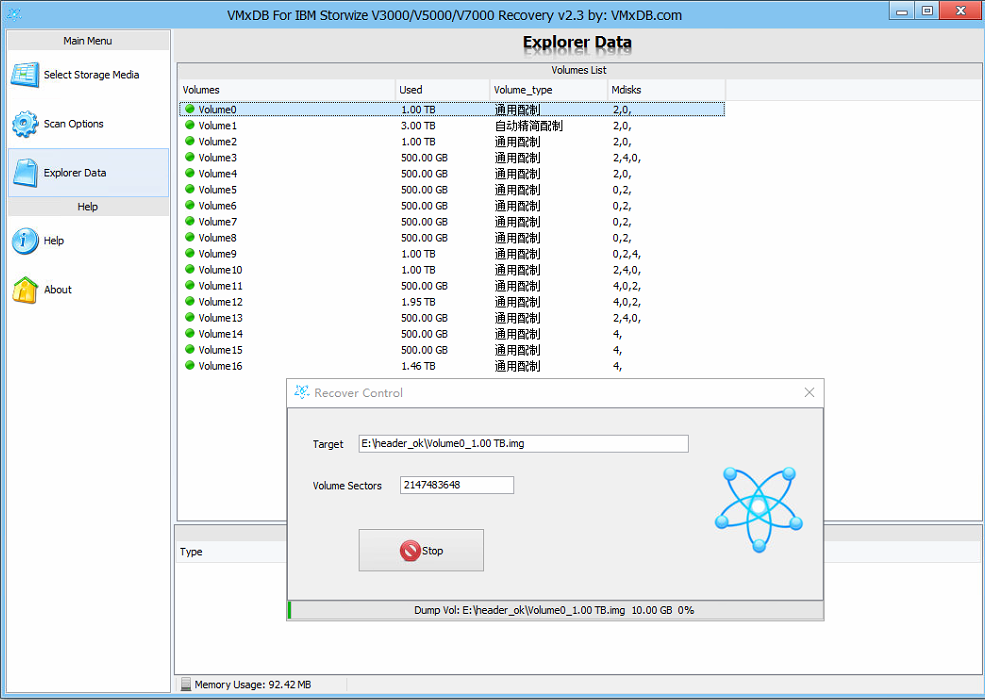The width and height of the screenshot is (985, 700).
Task: Click green status dot of Volume7
Action: point(190,221)
